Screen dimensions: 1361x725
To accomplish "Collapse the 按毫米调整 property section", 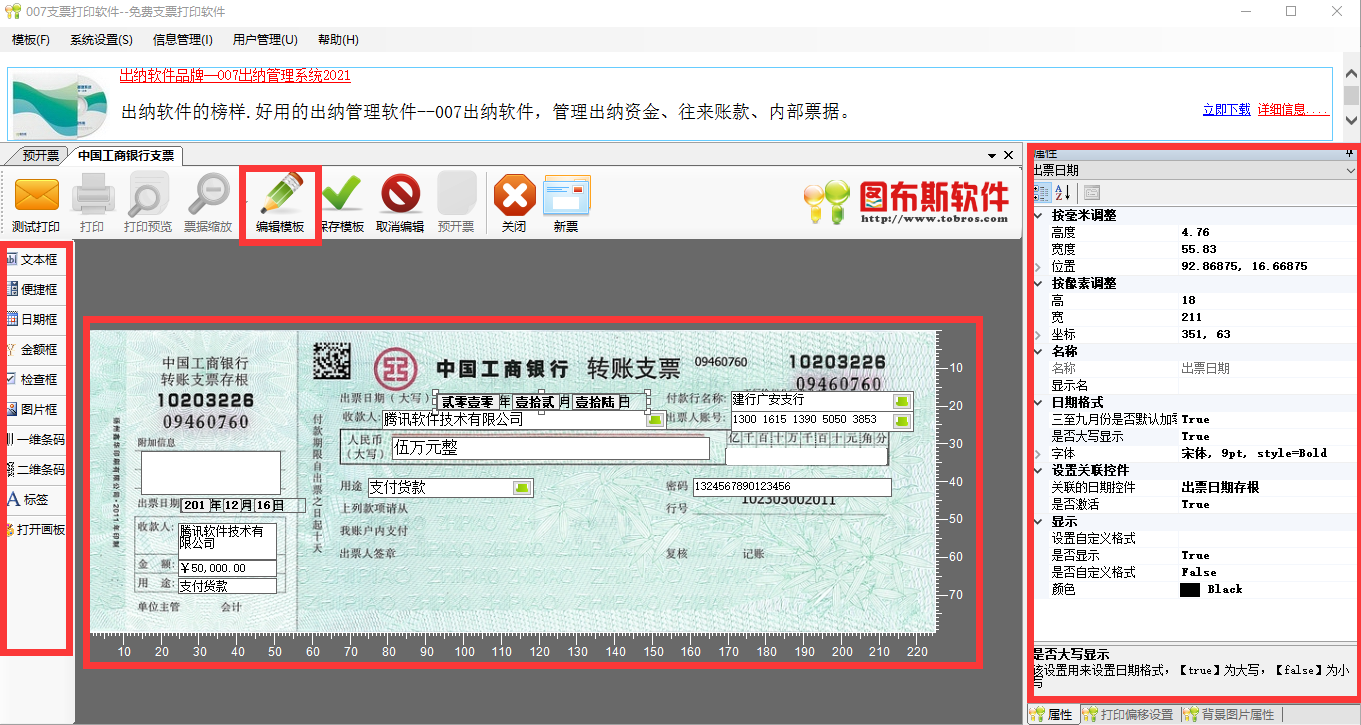I will click(x=1037, y=215).
